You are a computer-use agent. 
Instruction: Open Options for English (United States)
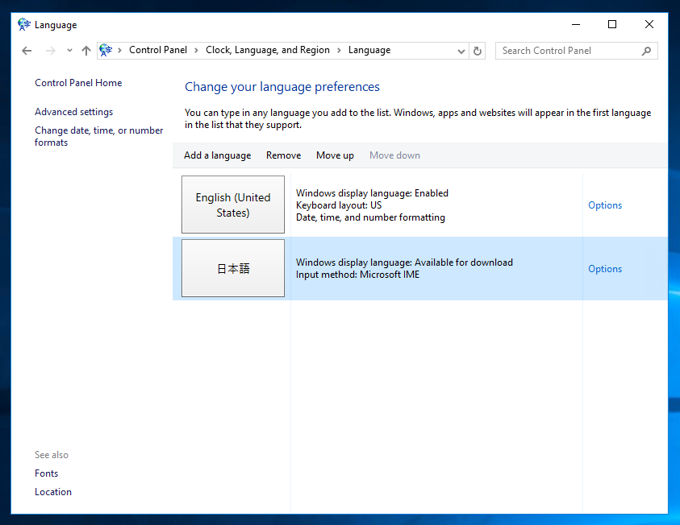pyautogui.click(x=605, y=205)
